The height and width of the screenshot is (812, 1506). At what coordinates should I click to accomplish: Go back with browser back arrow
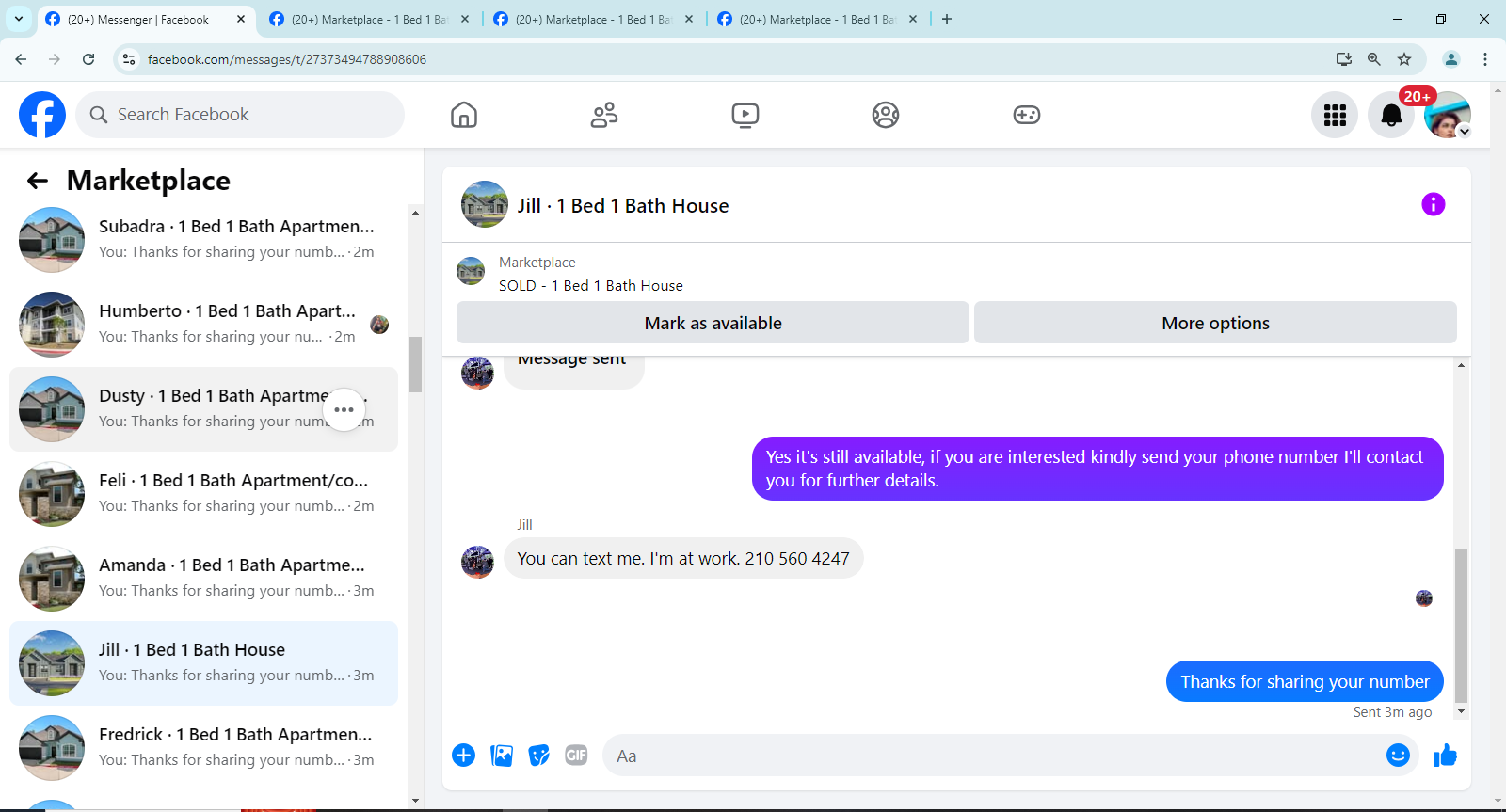[x=21, y=59]
